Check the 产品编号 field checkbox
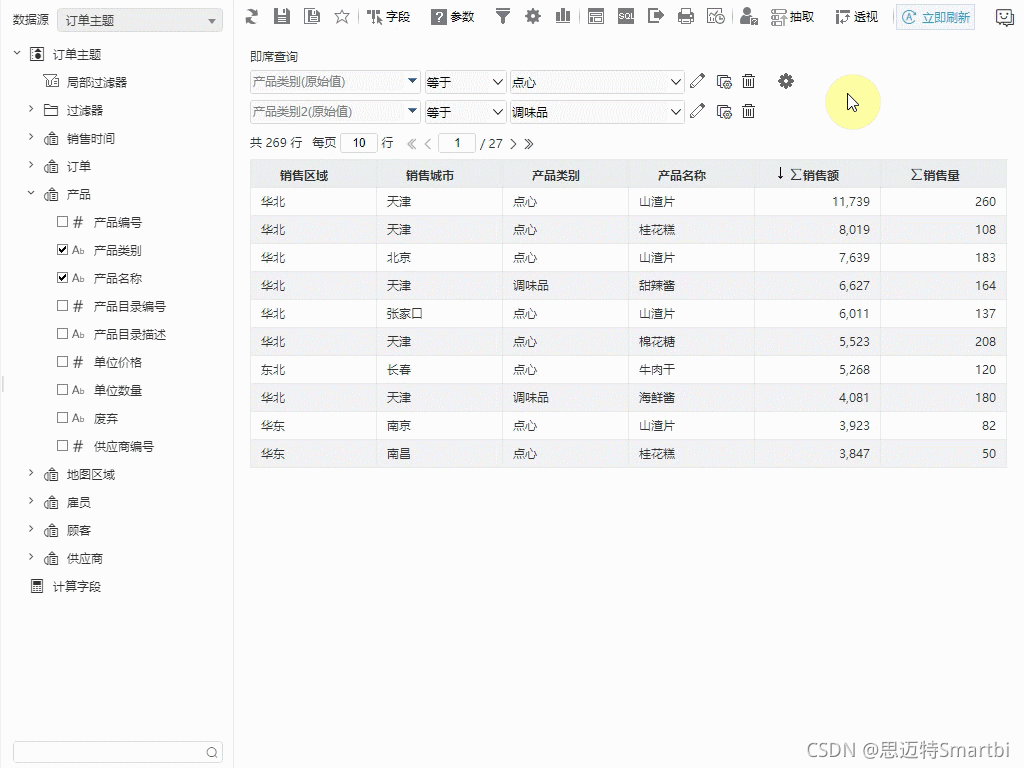The image size is (1024, 768). [x=62, y=222]
